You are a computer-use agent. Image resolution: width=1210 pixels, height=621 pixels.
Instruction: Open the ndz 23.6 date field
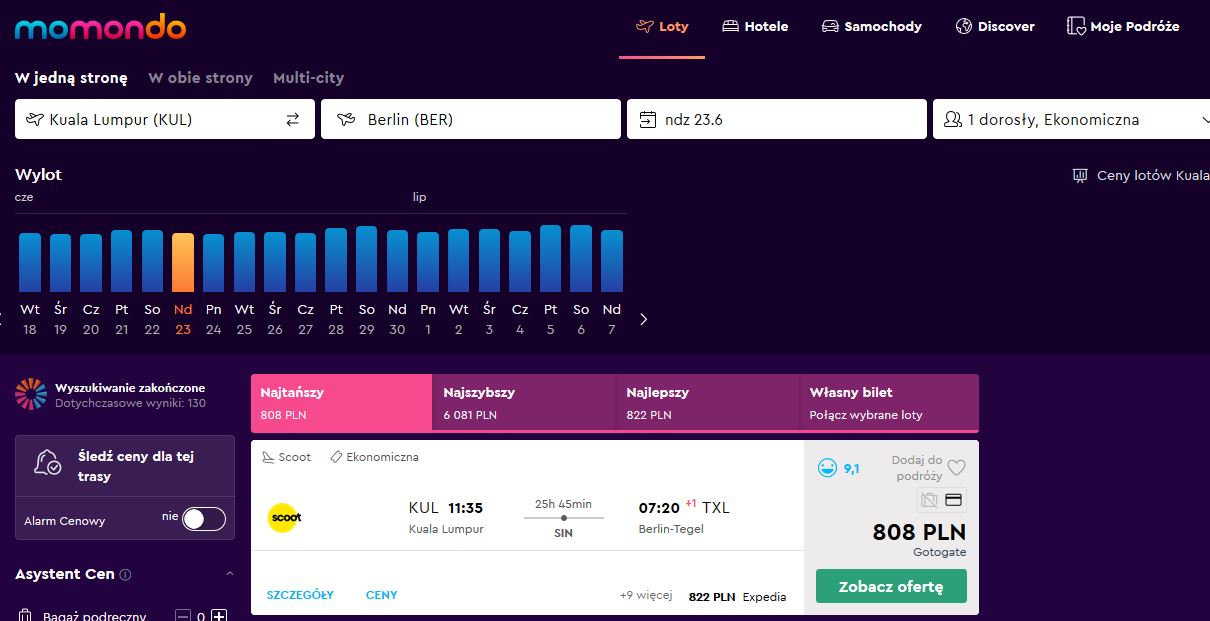tap(777, 119)
